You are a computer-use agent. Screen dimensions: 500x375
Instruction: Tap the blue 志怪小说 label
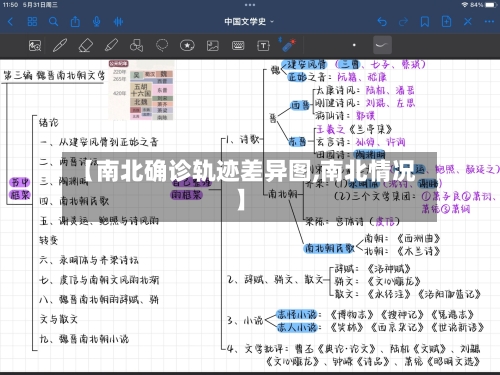click(x=297, y=314)
